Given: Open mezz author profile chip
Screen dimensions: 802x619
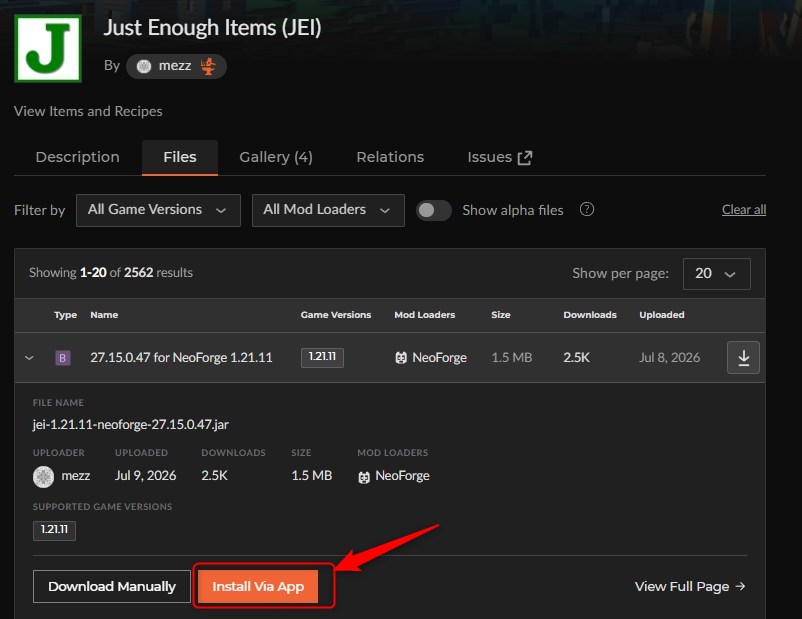Looking at the screenshot, I should tap(176, 66).
